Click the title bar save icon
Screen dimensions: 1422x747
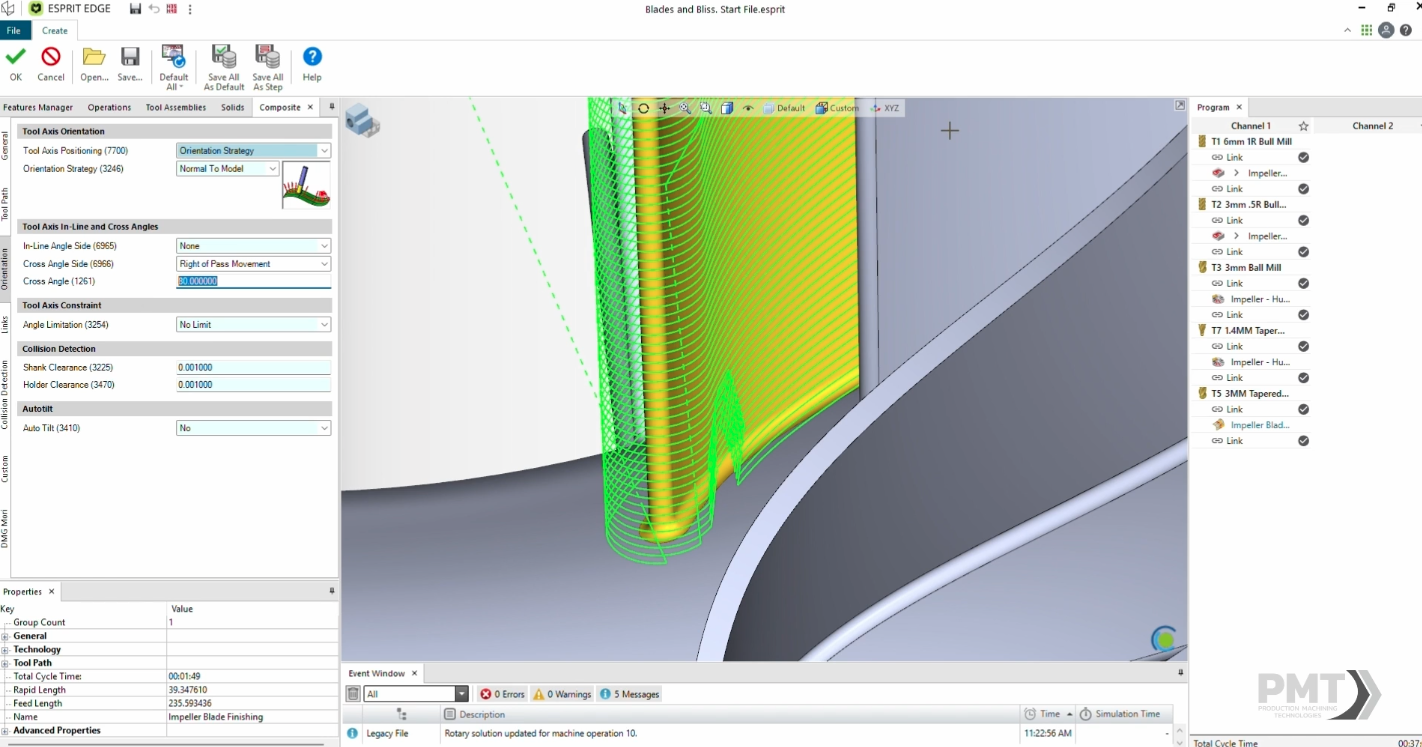click(136, 9)
